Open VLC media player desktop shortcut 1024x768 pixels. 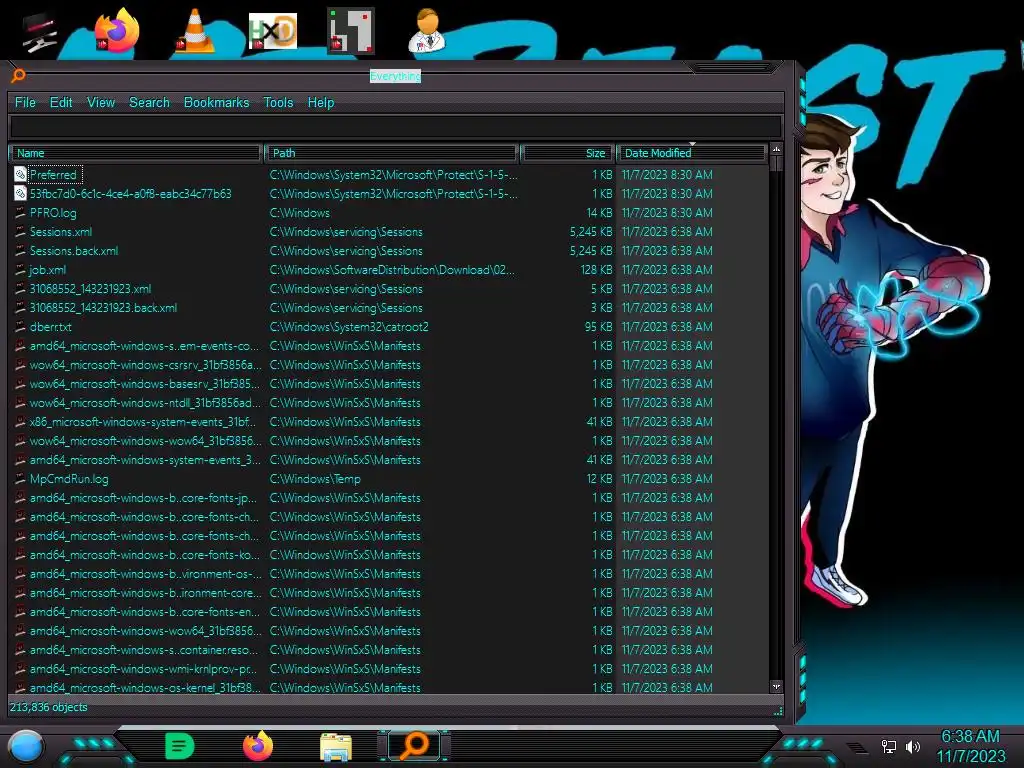point(195,31)
